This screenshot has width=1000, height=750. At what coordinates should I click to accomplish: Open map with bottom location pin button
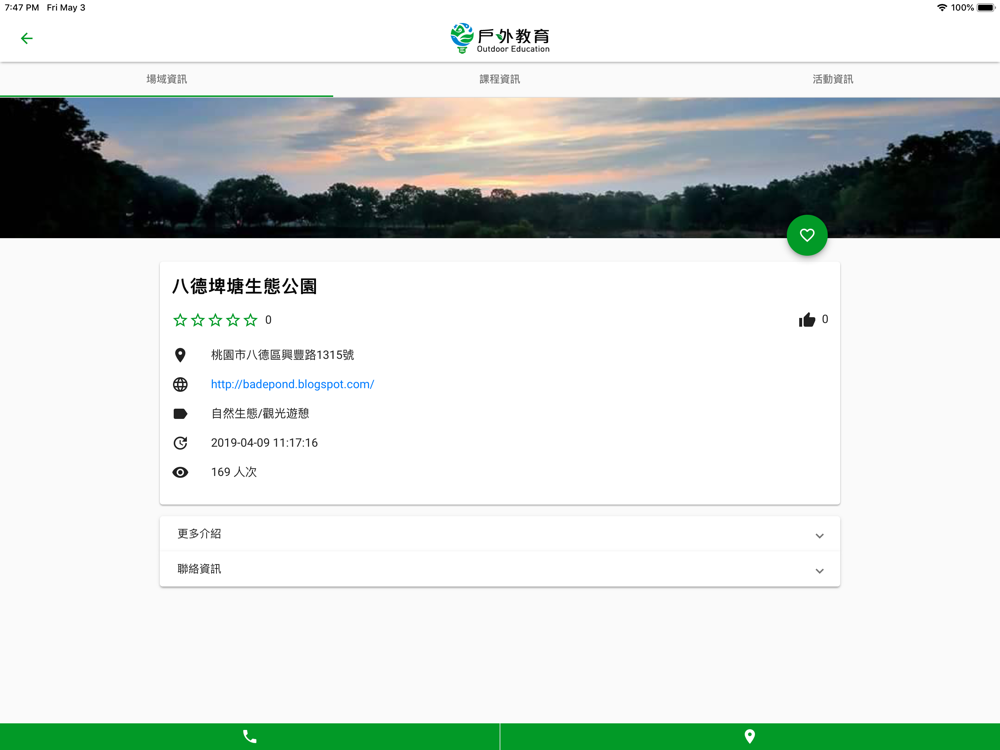pyautogui.click(x=750, y=737)
